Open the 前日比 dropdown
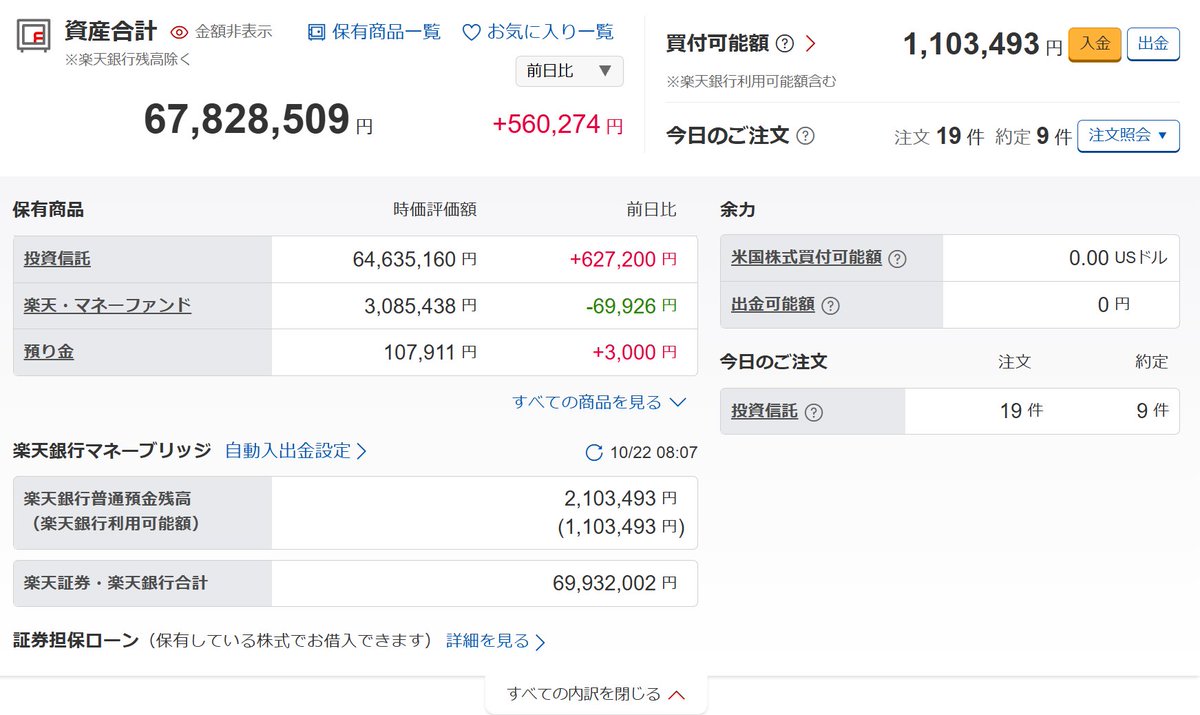Screen dimensions: 1200x715 tap(569, 71)
